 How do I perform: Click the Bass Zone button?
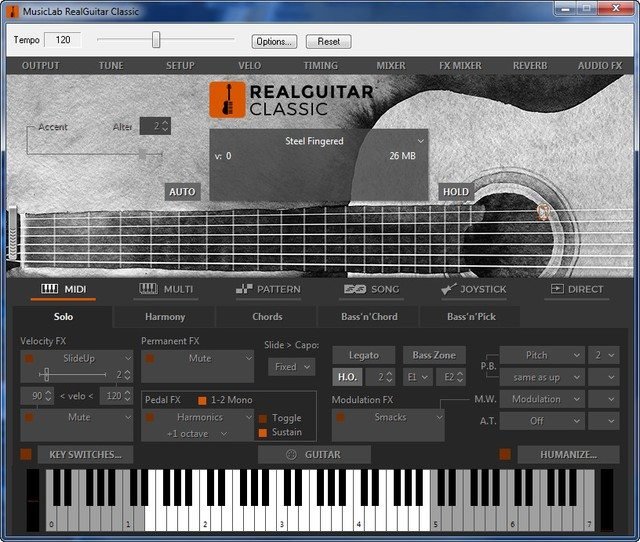pos(434,355)
